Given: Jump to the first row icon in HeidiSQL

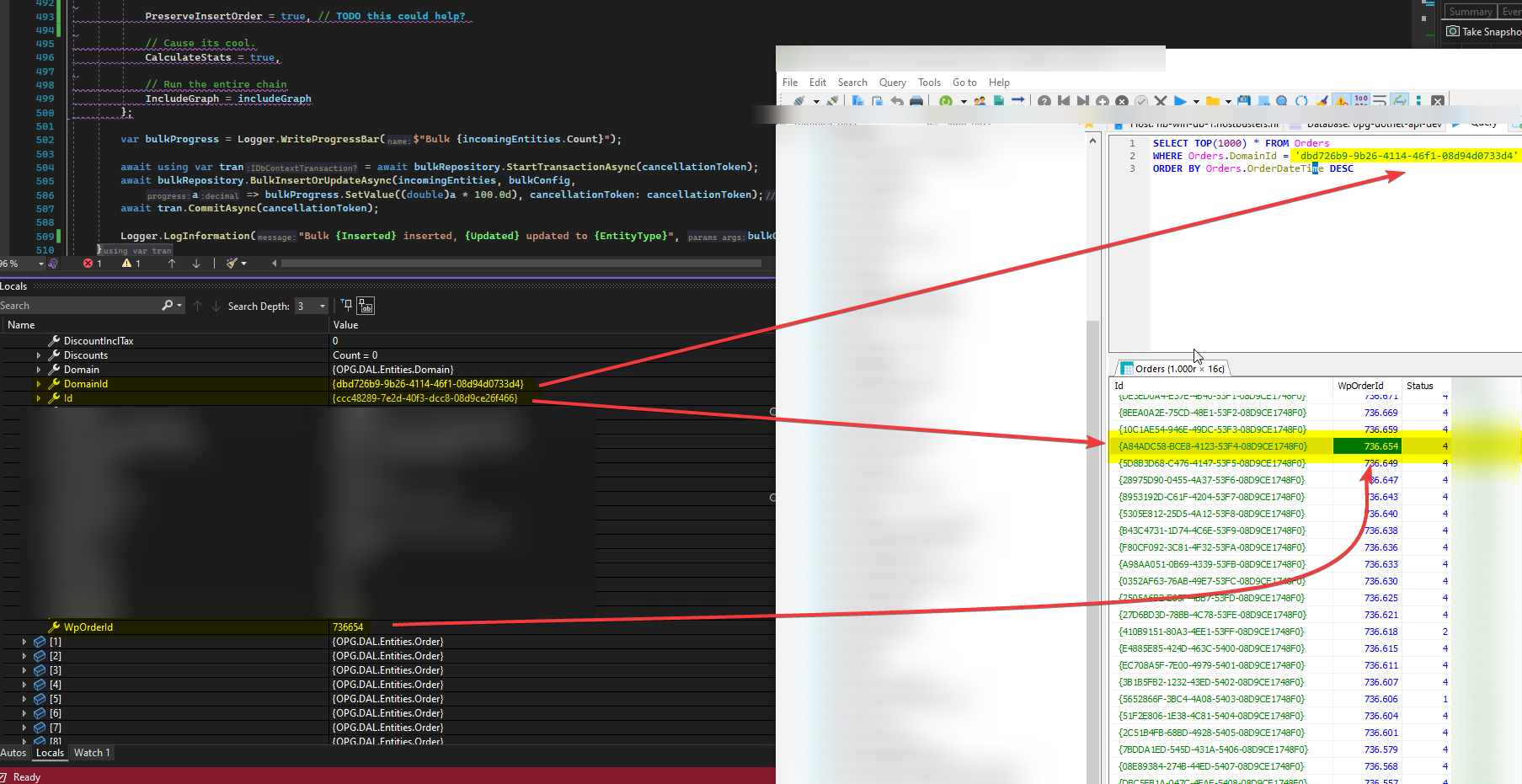Looking at the screenshot, I should click(x=1064, y=101).
